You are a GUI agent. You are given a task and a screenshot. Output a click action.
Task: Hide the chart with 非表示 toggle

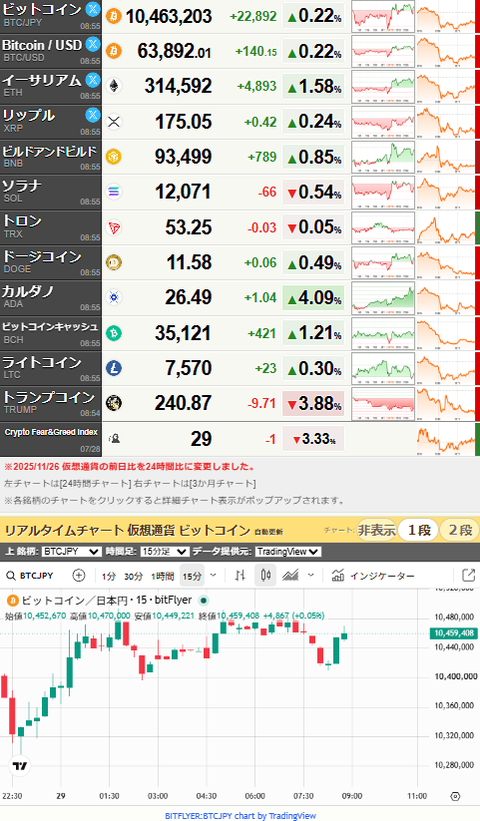(376, 530)
